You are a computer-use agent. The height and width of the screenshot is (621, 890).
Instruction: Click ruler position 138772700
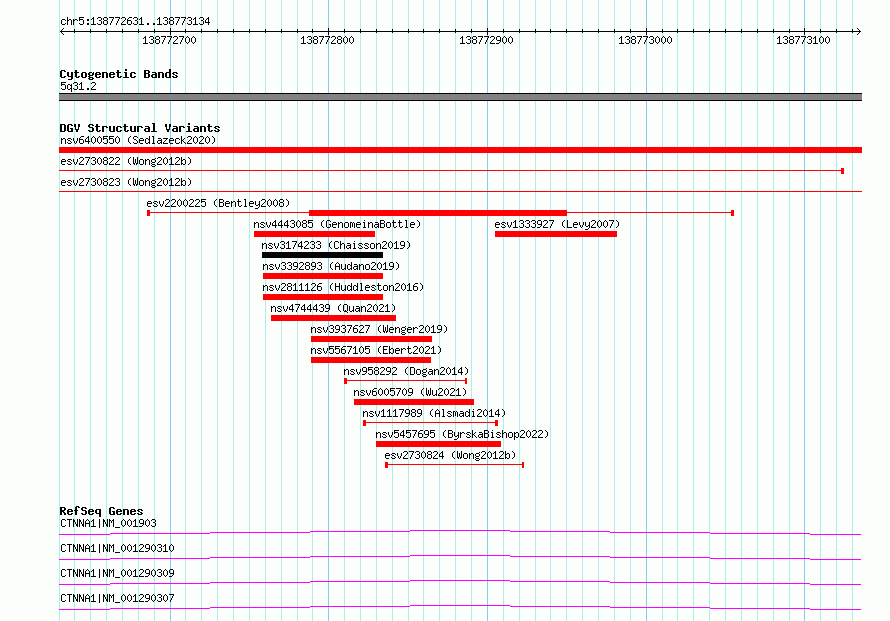coord(169,40)
